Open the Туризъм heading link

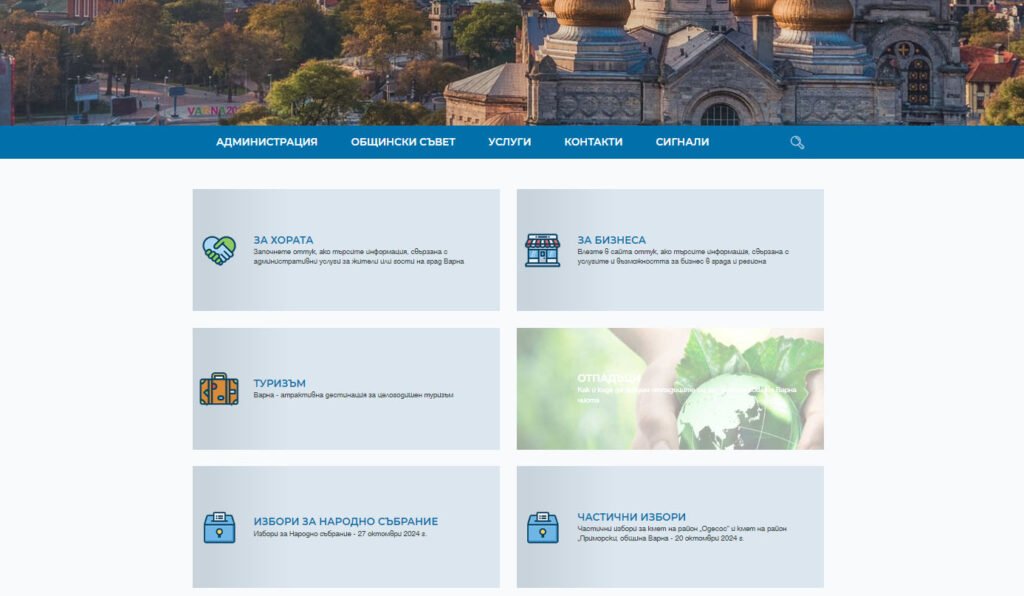[279, 383]
